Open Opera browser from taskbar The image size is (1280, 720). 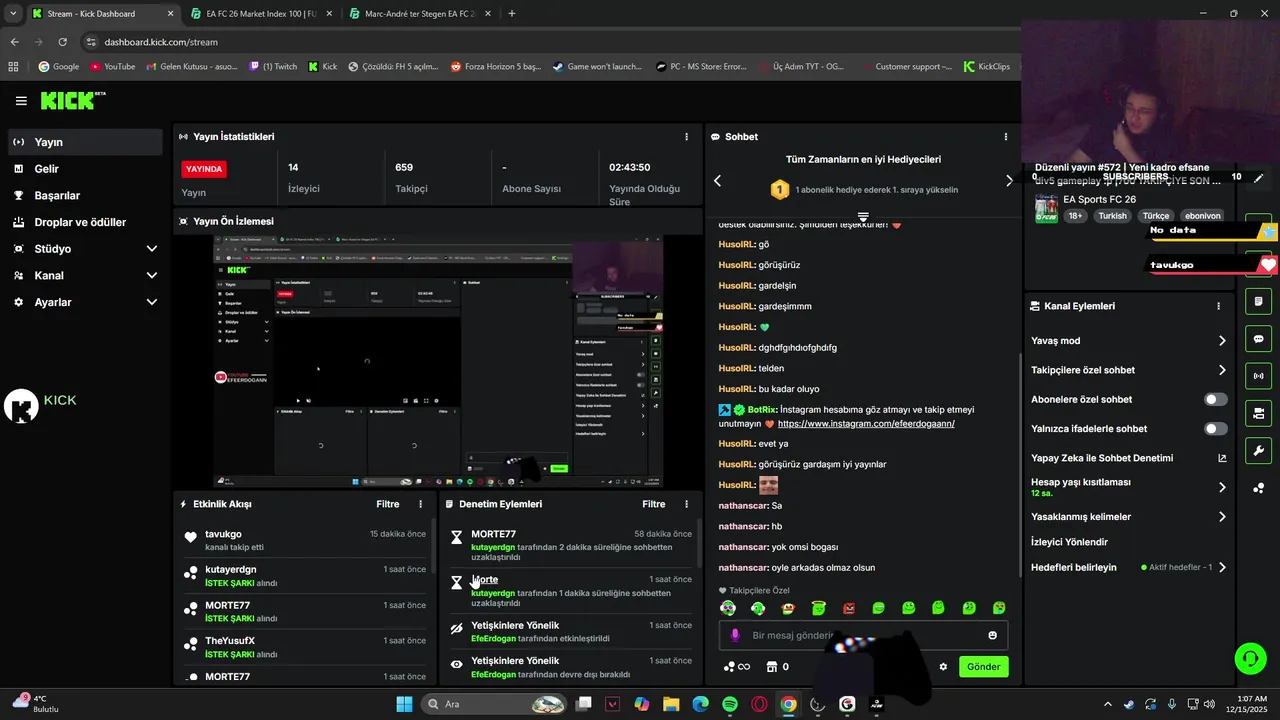760,704
